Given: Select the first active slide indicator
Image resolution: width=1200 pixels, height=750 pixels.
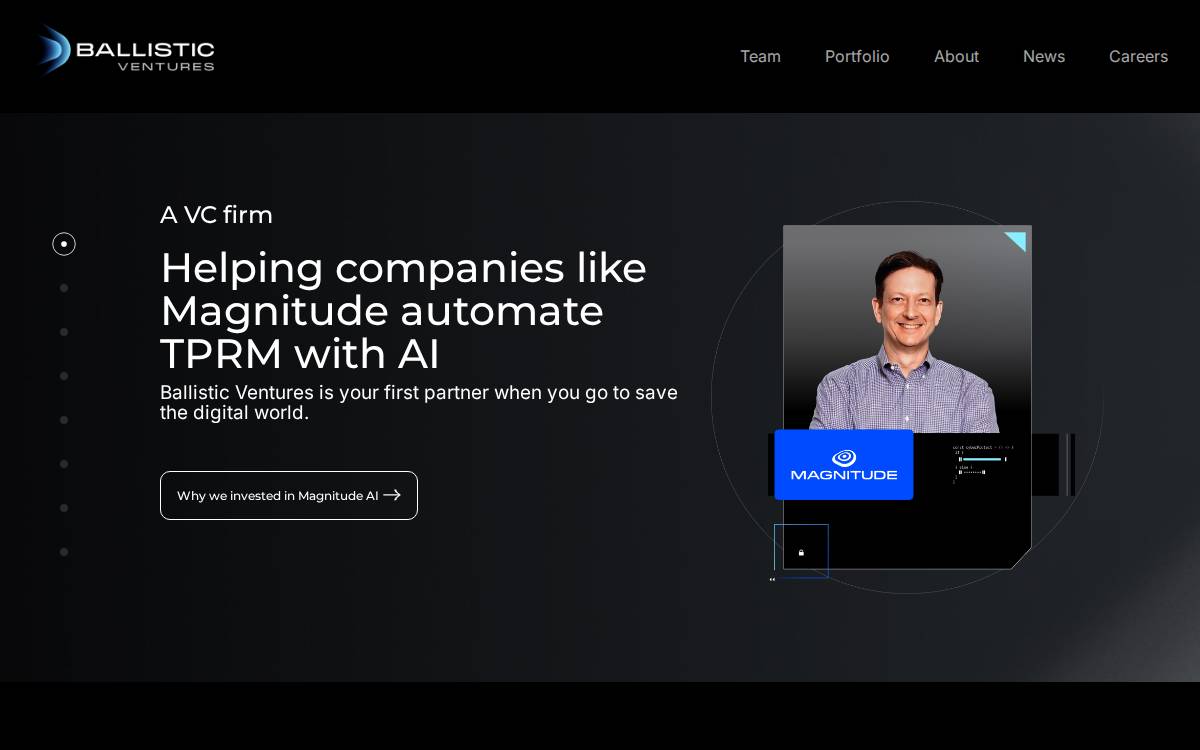Looking at the screenshot, I should click(64, 244).
